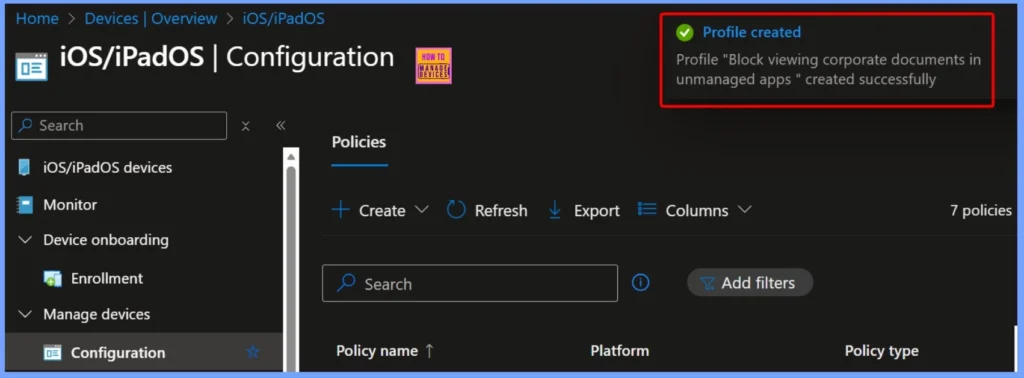Click the sidebar search magnifier icon
Image resolution: width=1024 pixels, height=378 pixels.
point(26,125)
